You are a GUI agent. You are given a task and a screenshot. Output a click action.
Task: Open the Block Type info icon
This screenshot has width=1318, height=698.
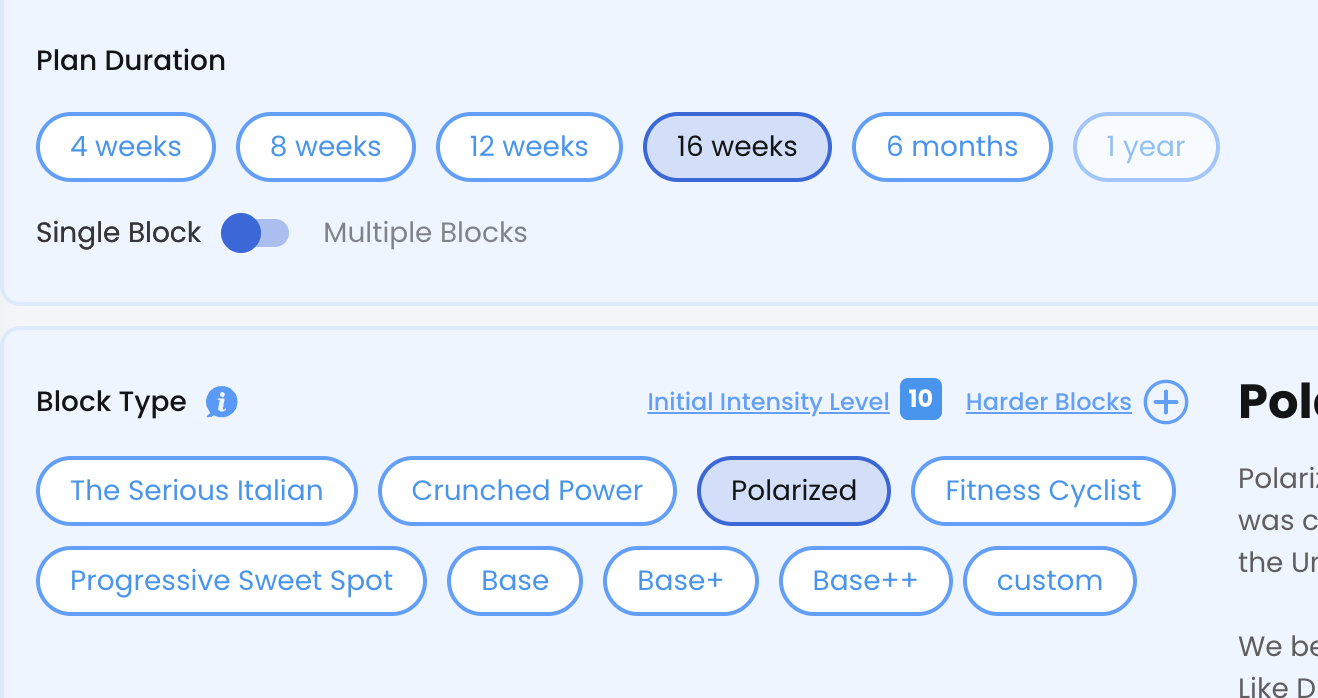click(x=221, y=402)
